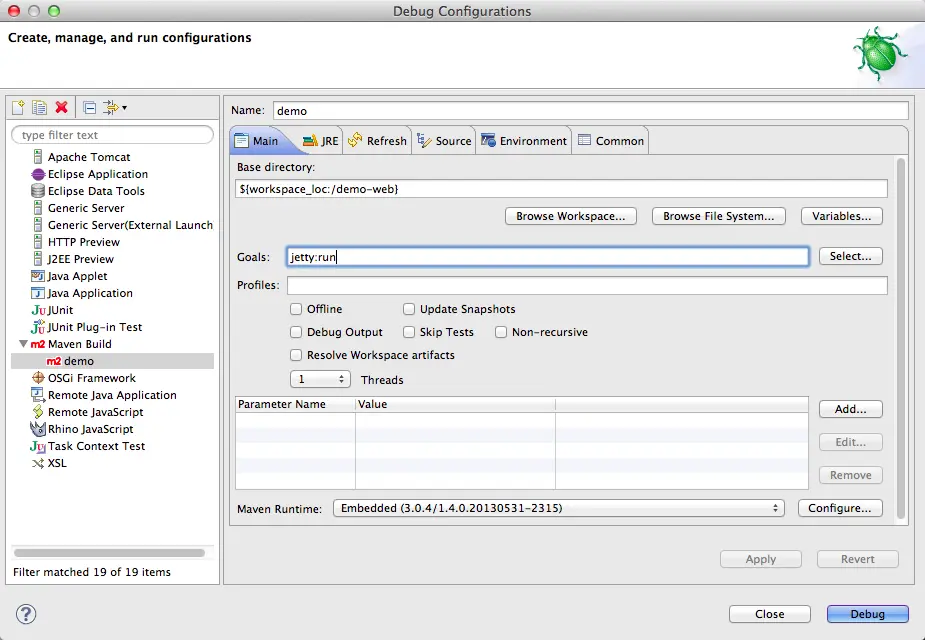Click the Value column header
Screen dimensions: 925x640
[455, 404]
